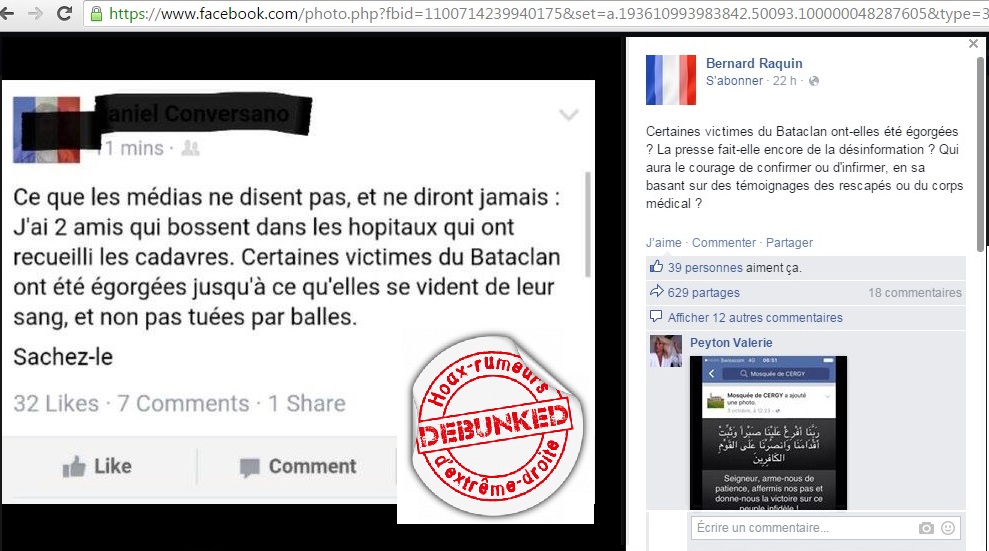Open Bernard Raquin's profile
989x551 pixels.
754,63
